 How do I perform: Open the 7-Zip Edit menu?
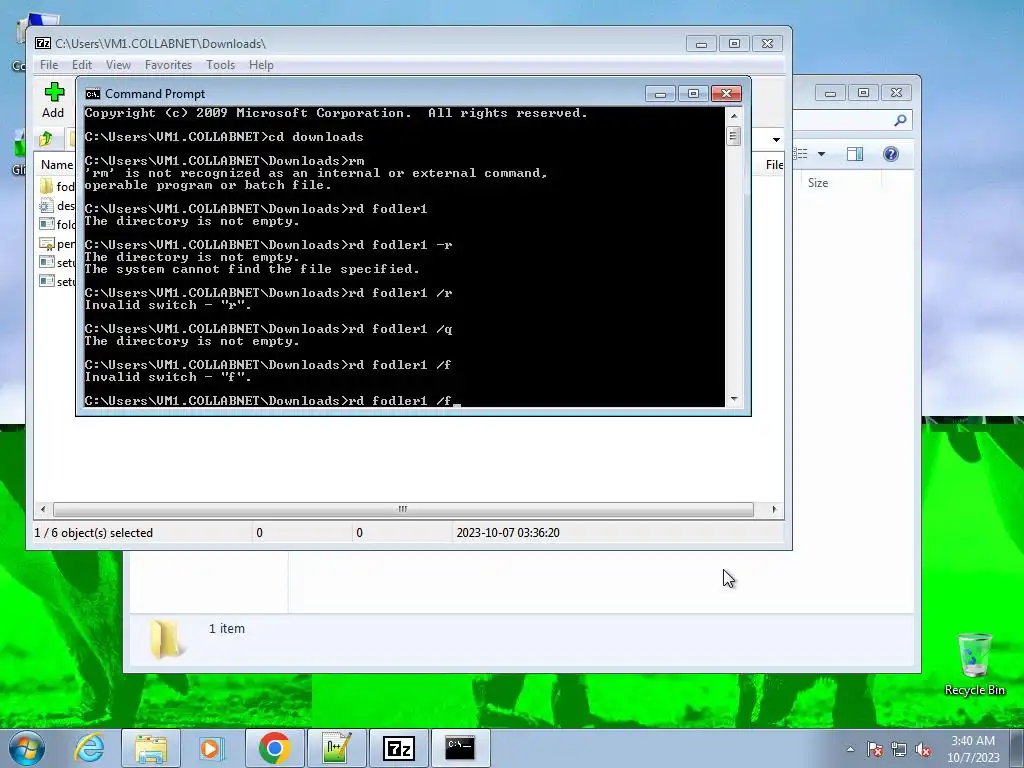pyautogui.click(x=82, y=65)
